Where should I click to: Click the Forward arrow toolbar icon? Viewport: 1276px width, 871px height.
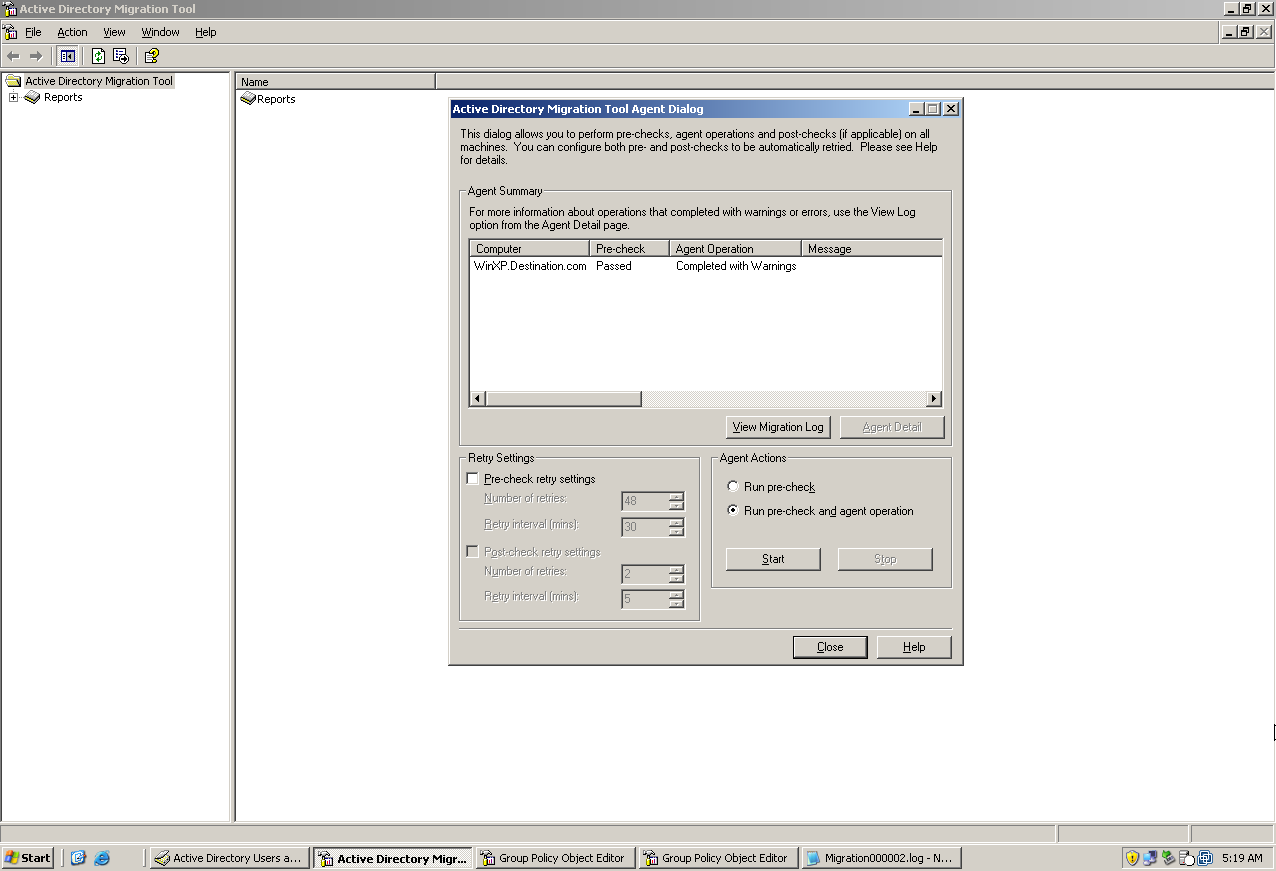[36, 56]
